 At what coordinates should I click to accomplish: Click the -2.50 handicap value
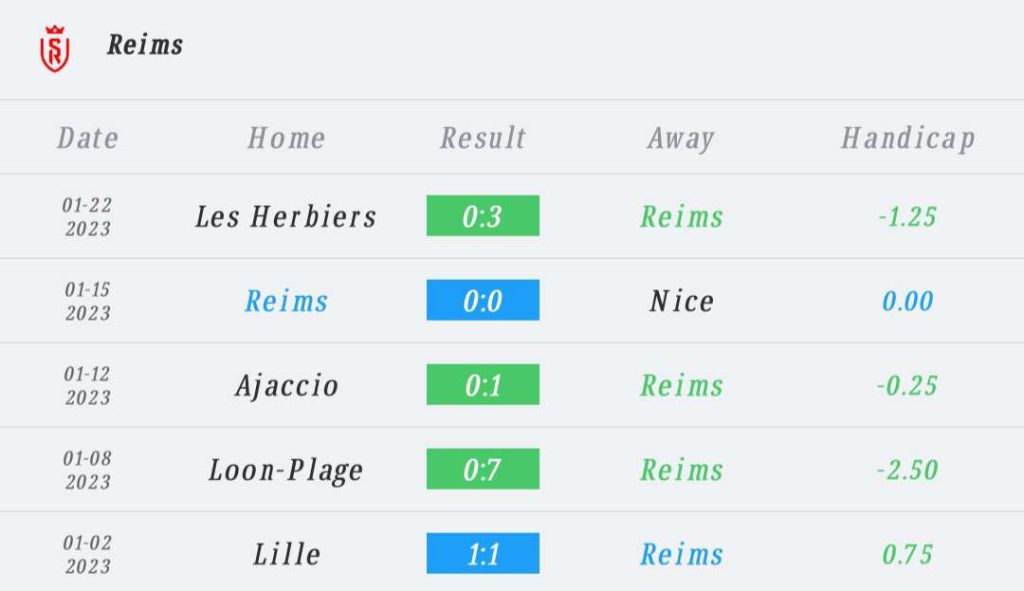click(908, 470)
